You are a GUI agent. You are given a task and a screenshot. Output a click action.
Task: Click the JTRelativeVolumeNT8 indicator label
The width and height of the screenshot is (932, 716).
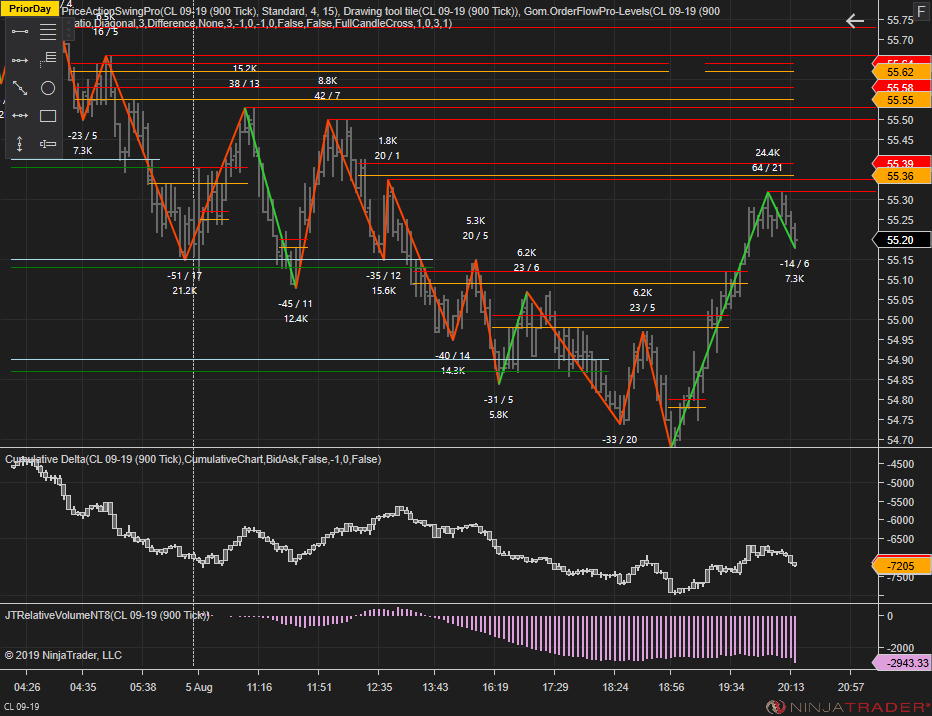(108, 615)
